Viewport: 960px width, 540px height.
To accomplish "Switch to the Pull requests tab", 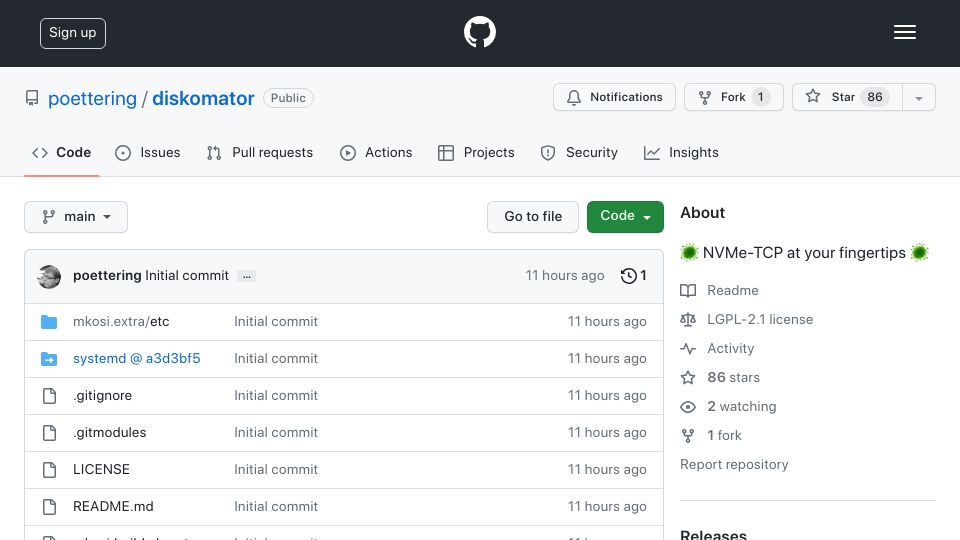I will point(260,152).
